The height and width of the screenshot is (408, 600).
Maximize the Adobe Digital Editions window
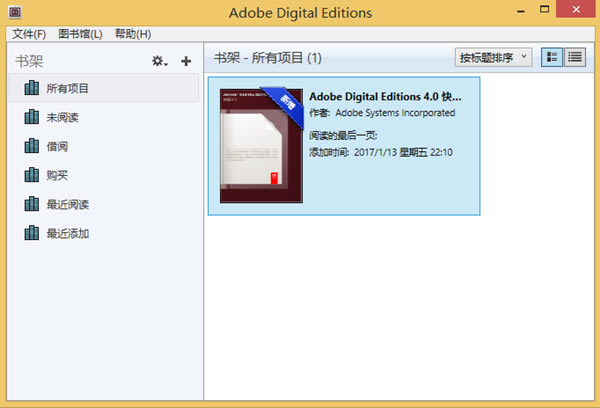pos(544,10)
